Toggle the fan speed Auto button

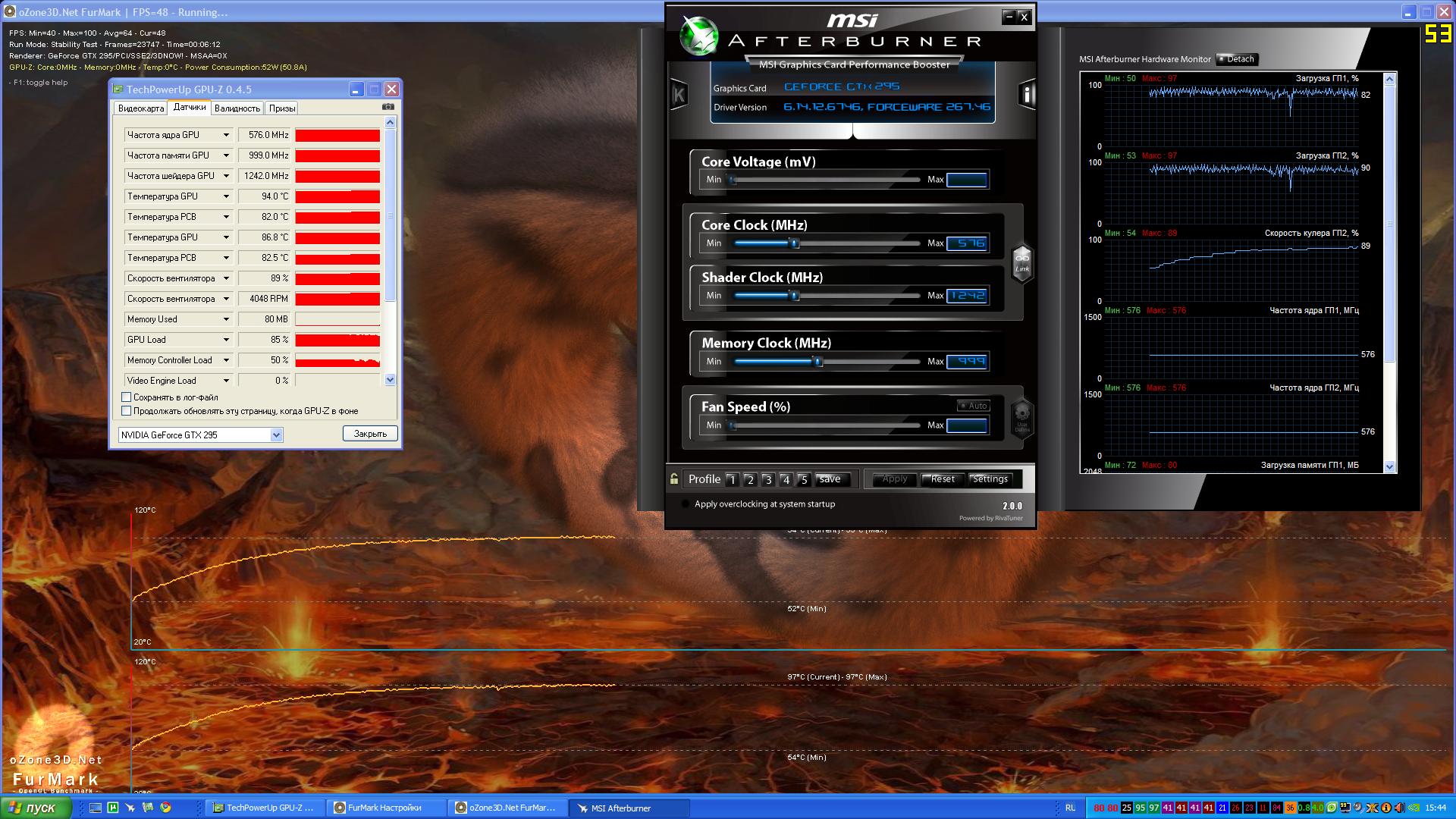(973, 406)
